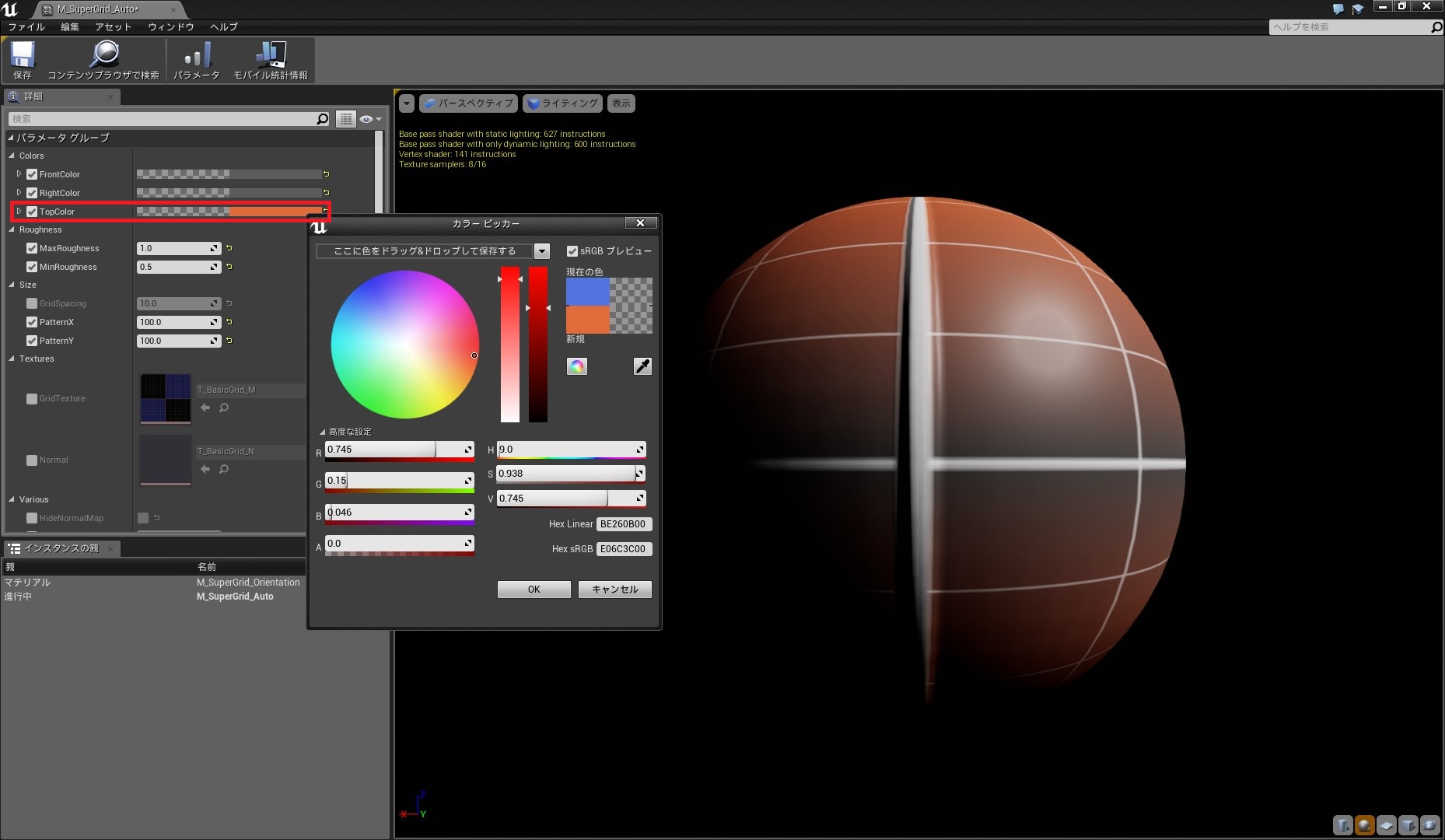Use selected asset arrow for T_BasicGrid_M
The height and width of the screenshot is (840, 1445).
tap(205, 408)
